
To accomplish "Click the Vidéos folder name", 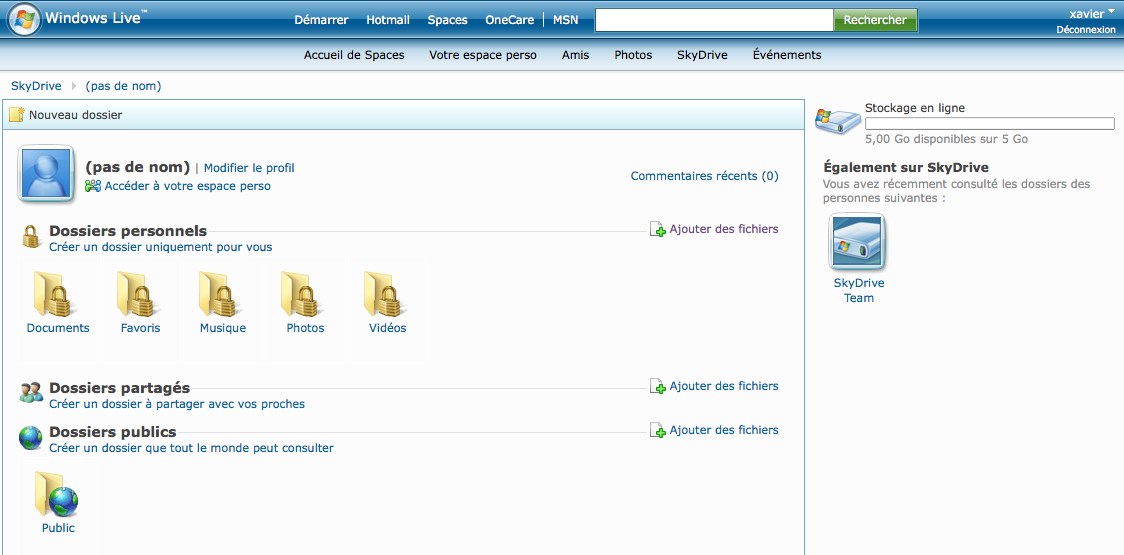I will tap(388, 328).
